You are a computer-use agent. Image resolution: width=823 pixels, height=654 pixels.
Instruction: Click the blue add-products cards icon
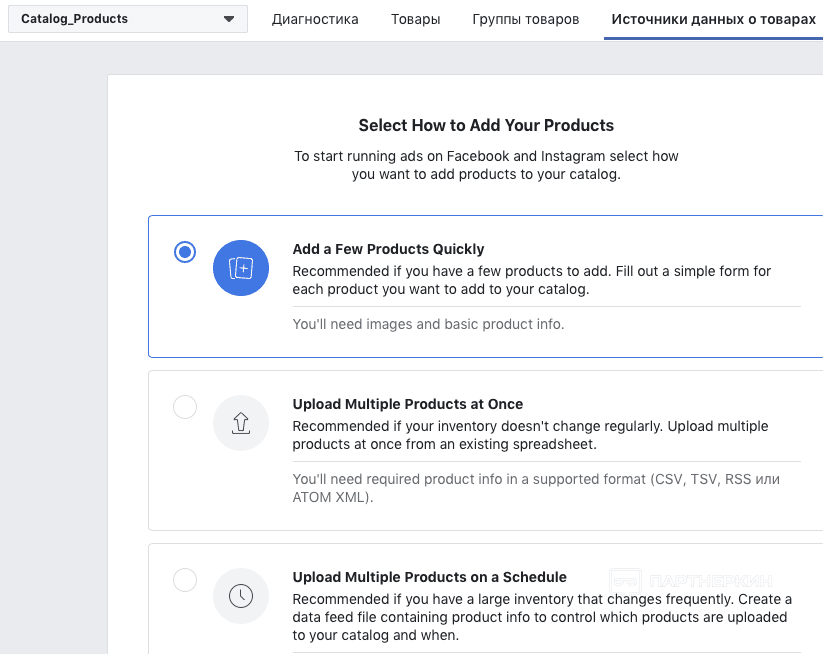point(241,268)
